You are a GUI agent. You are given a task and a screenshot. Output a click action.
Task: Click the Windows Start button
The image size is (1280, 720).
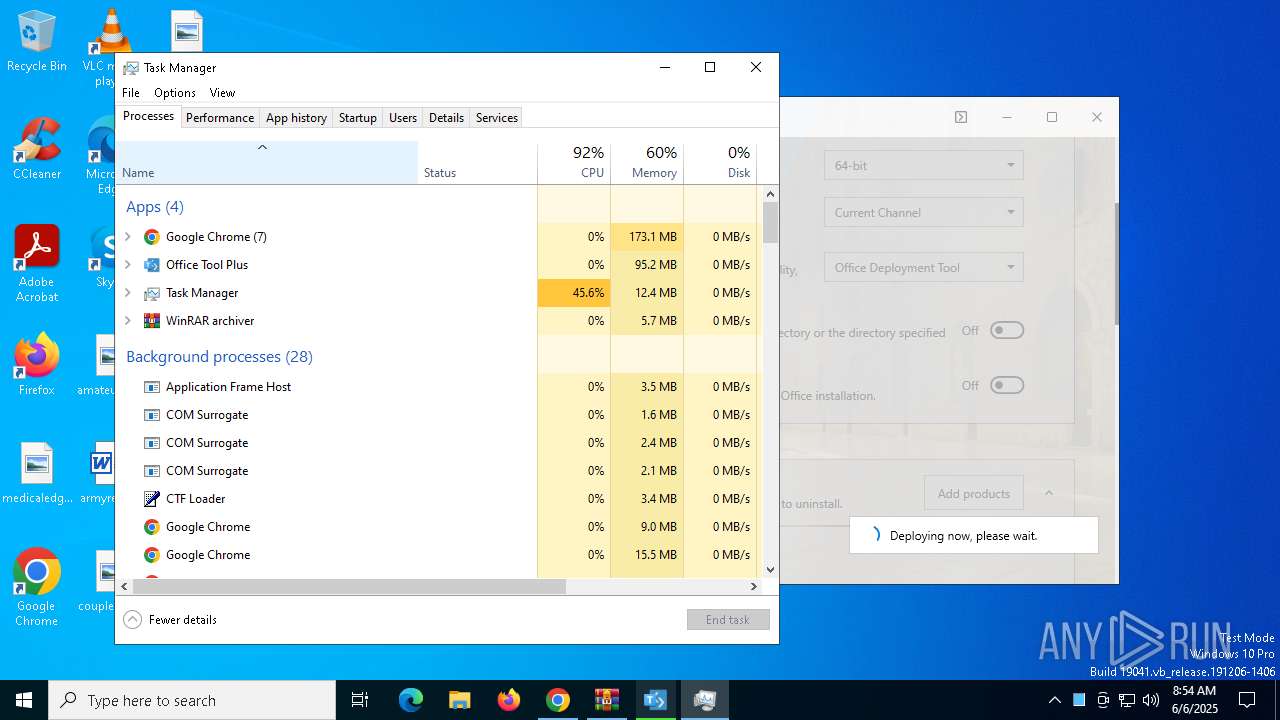(24, 700)
